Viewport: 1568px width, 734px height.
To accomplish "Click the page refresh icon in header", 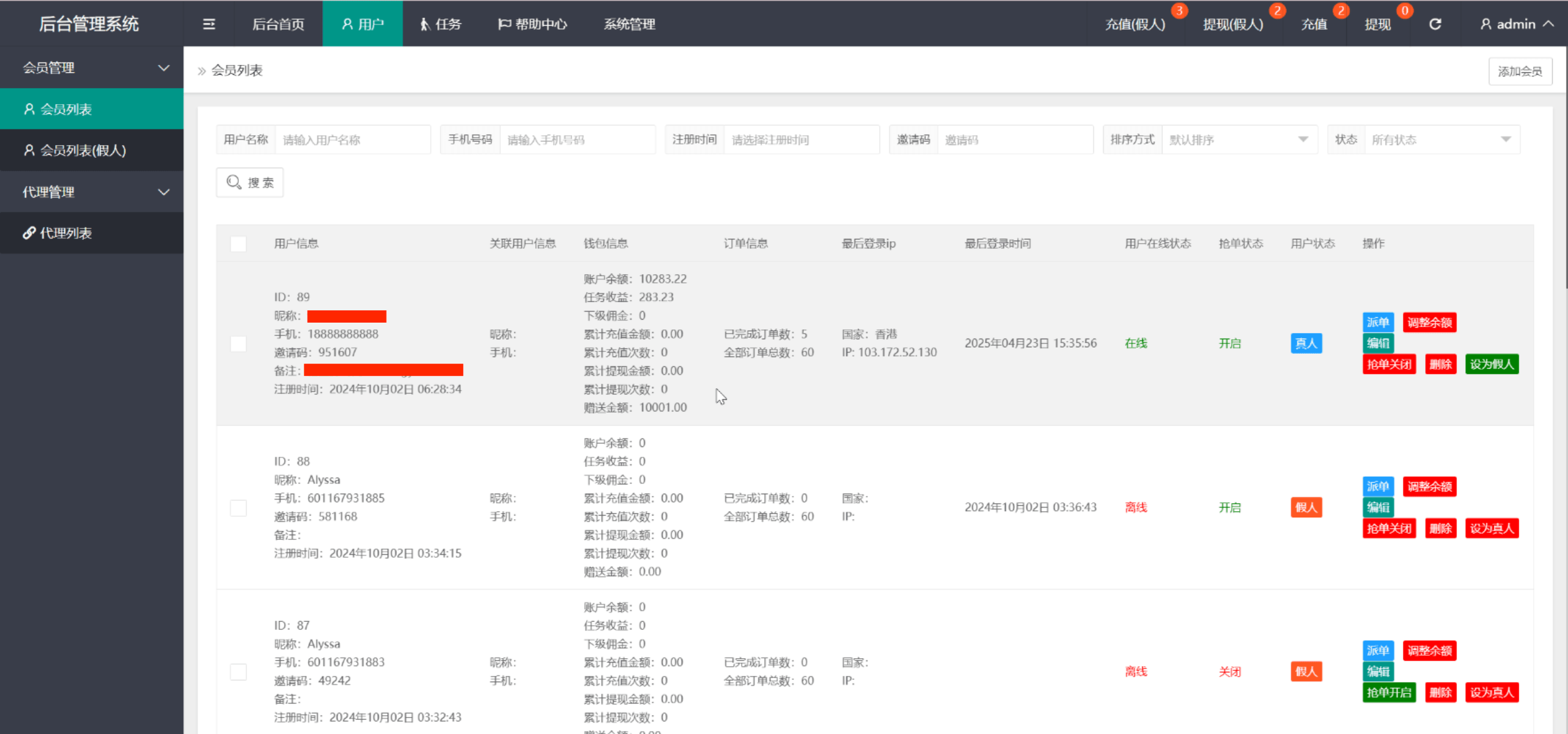I will pos(1435,24).
